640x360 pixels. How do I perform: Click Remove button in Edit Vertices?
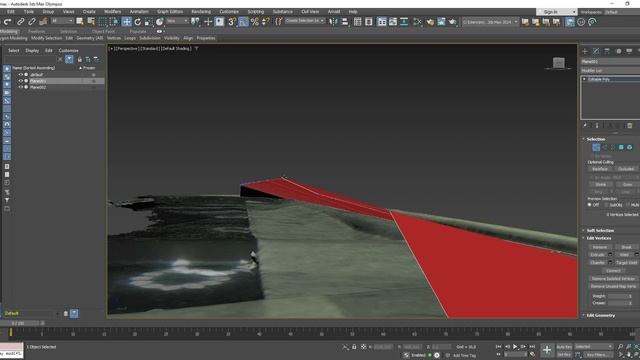click(600, 247)
